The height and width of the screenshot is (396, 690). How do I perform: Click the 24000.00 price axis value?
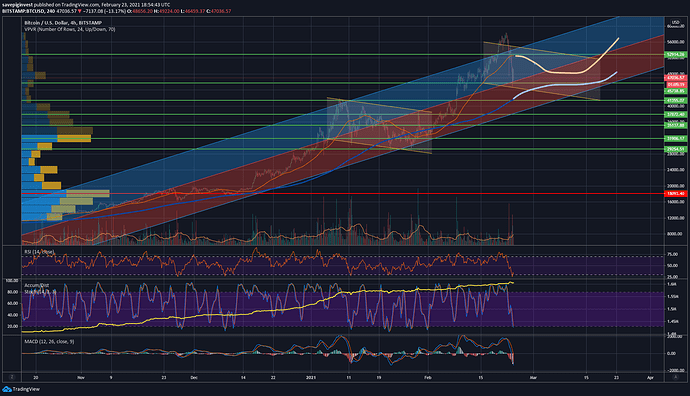pyautogui.click(x=676, y=170)
